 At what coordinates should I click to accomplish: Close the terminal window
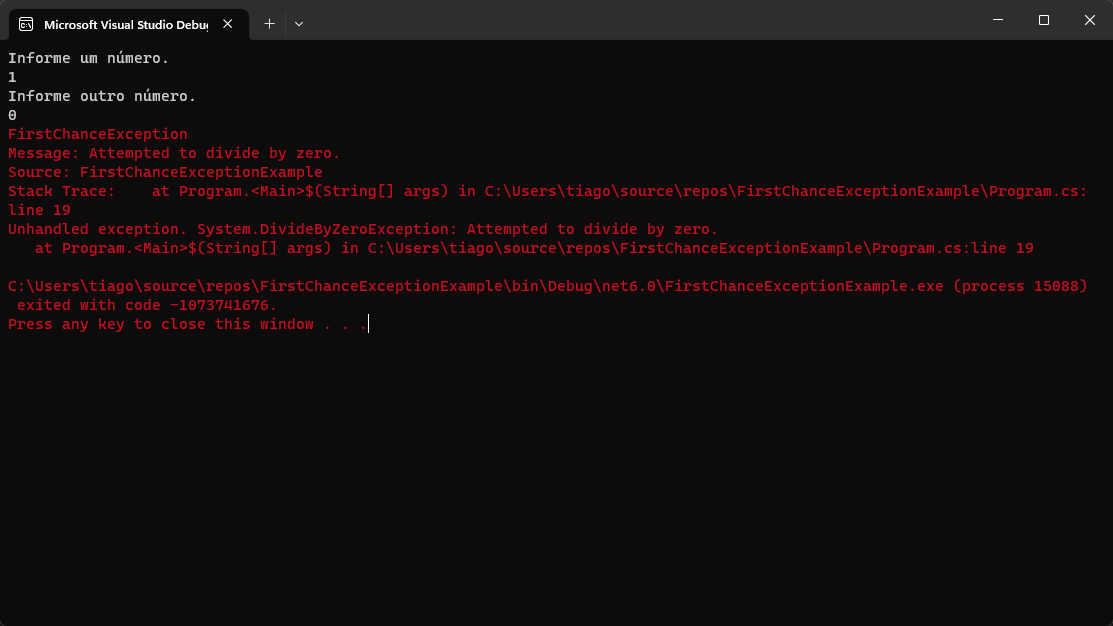coord(1090,20)
